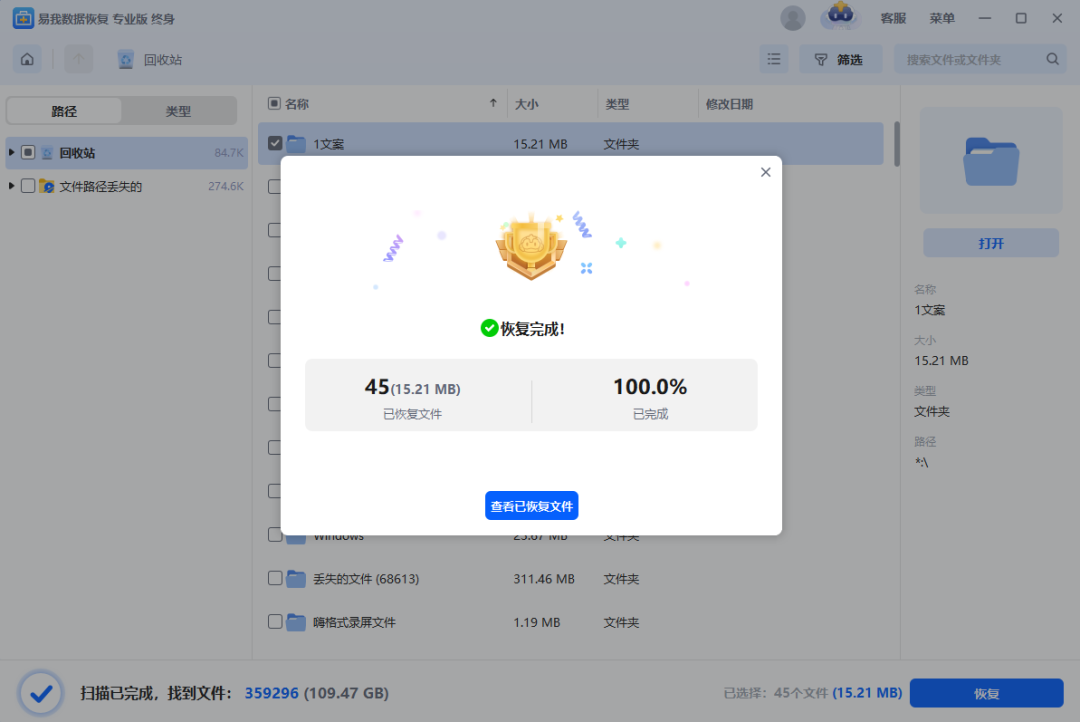Image resolution: width=1080 pixels, height=722 pixels.
Task: Expand the 回收站 tree node
Action: point(12,152)
